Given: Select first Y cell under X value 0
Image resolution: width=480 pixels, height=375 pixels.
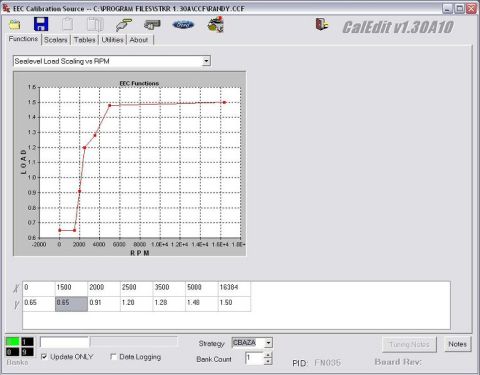Looking at the screenshot, I should pyautogui.click(x=39, y=304).
